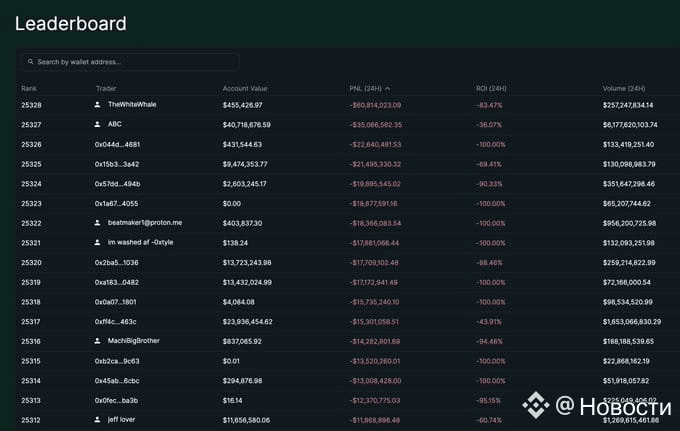Click the magnifier icon in the search bar
680x431 pixels.
pos(31,62)
